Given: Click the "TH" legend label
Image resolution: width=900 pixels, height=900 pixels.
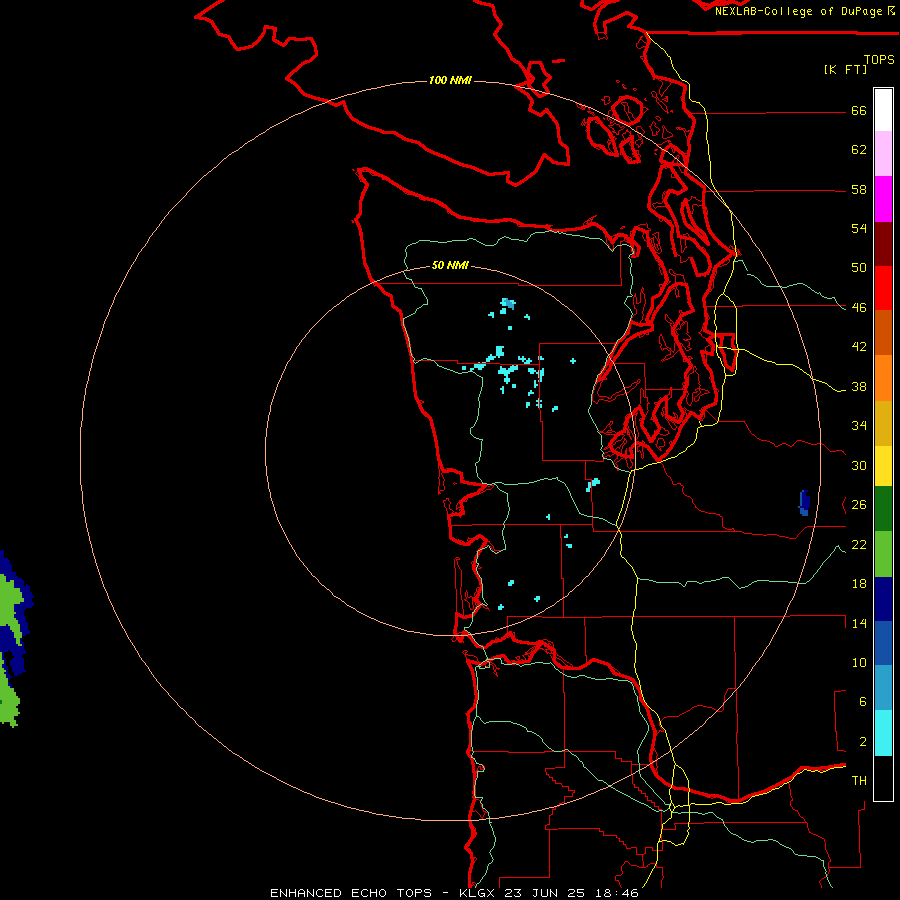Looking at the screenshot, I should pos(859,781).
